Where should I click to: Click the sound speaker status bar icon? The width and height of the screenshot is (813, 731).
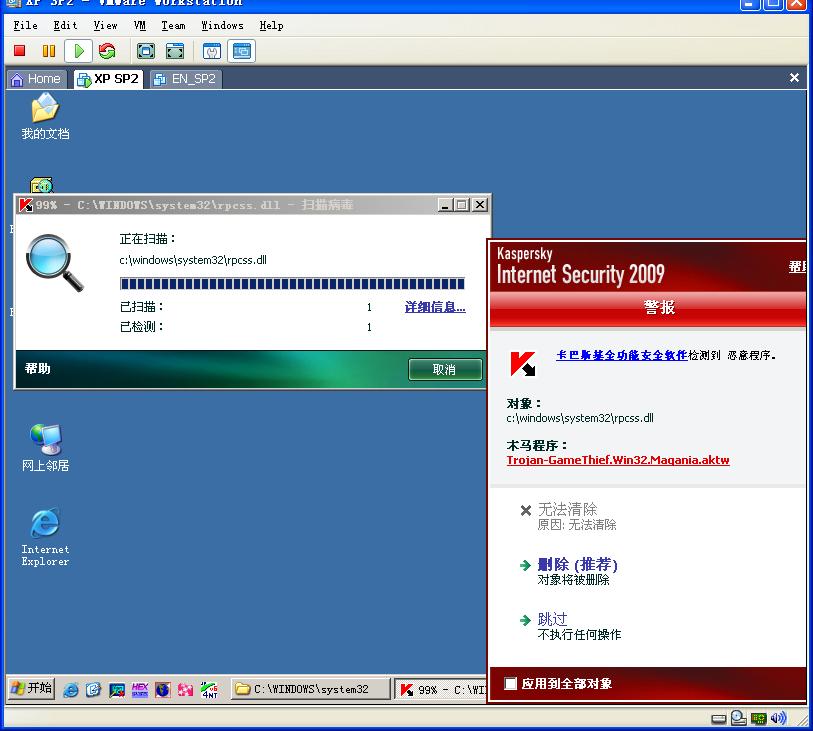coord(778,718)
